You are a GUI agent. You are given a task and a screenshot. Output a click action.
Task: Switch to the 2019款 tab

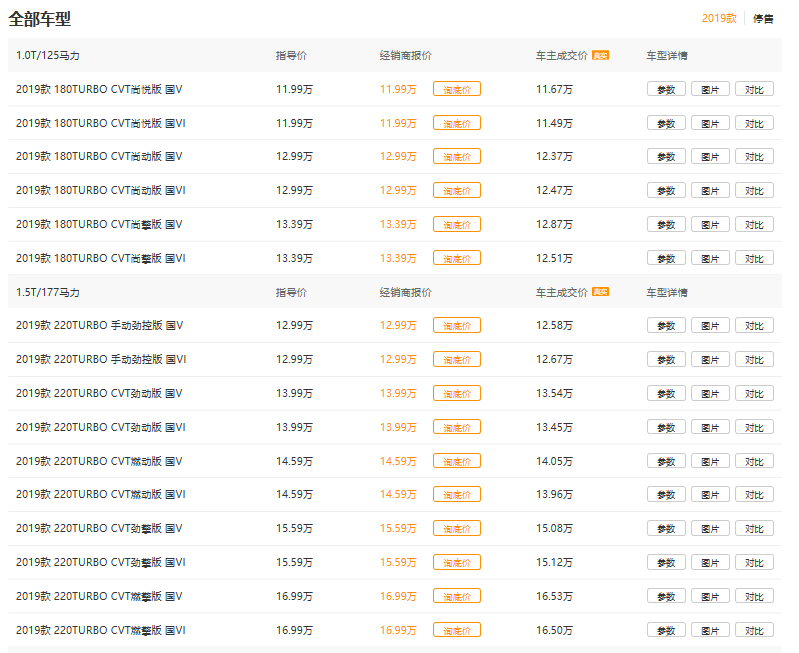coord(718,18)
